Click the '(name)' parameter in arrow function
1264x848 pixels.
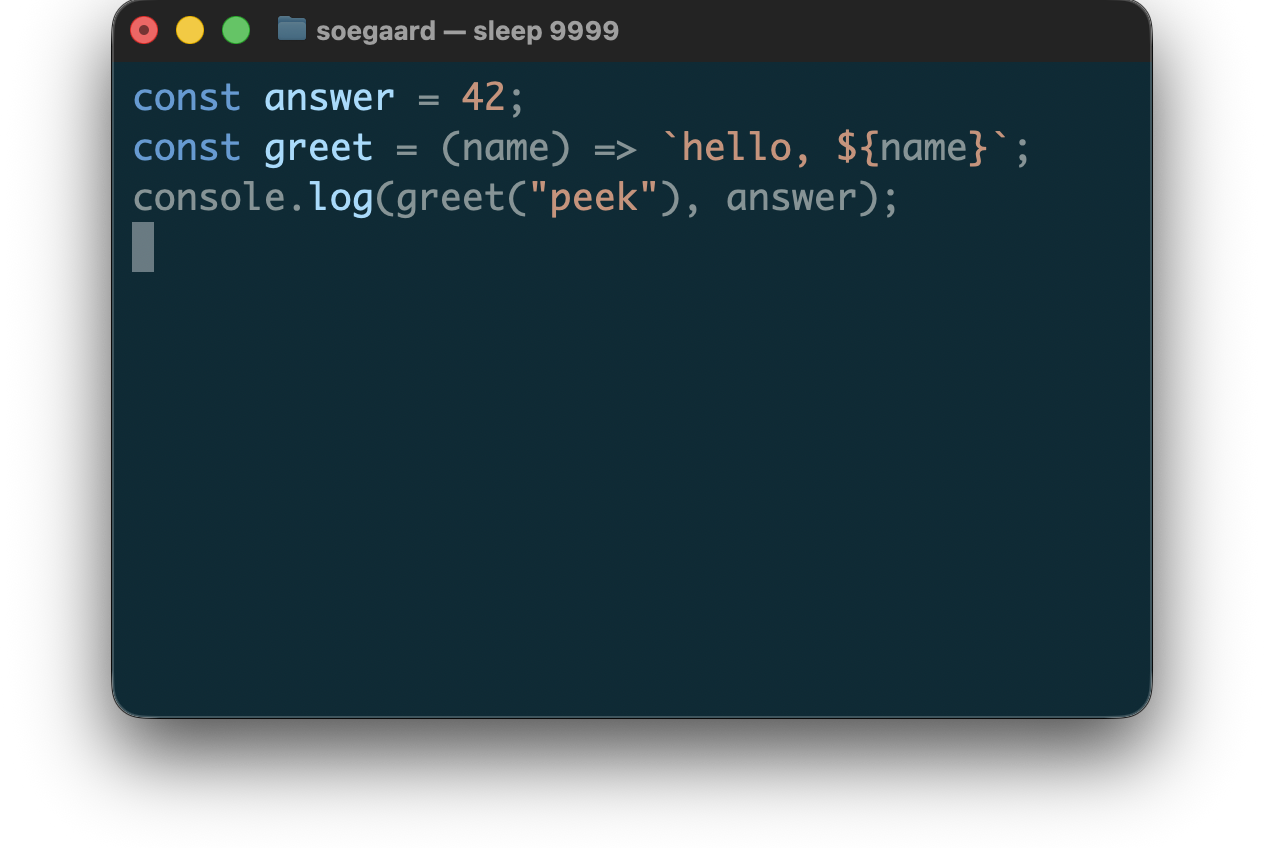tap(505, 148)
